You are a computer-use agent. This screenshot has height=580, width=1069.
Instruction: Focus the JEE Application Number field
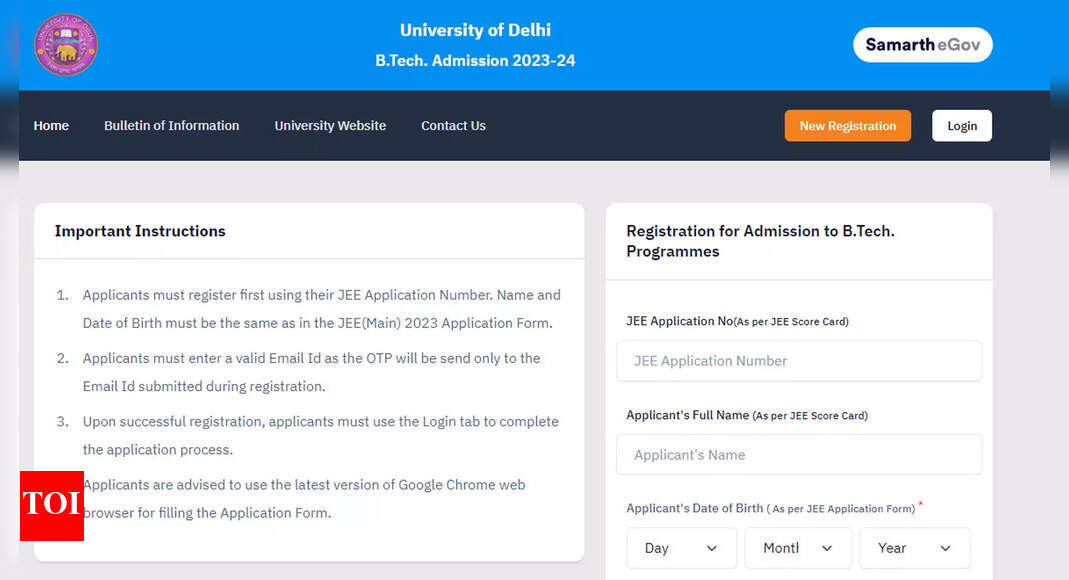pos(799,361)
